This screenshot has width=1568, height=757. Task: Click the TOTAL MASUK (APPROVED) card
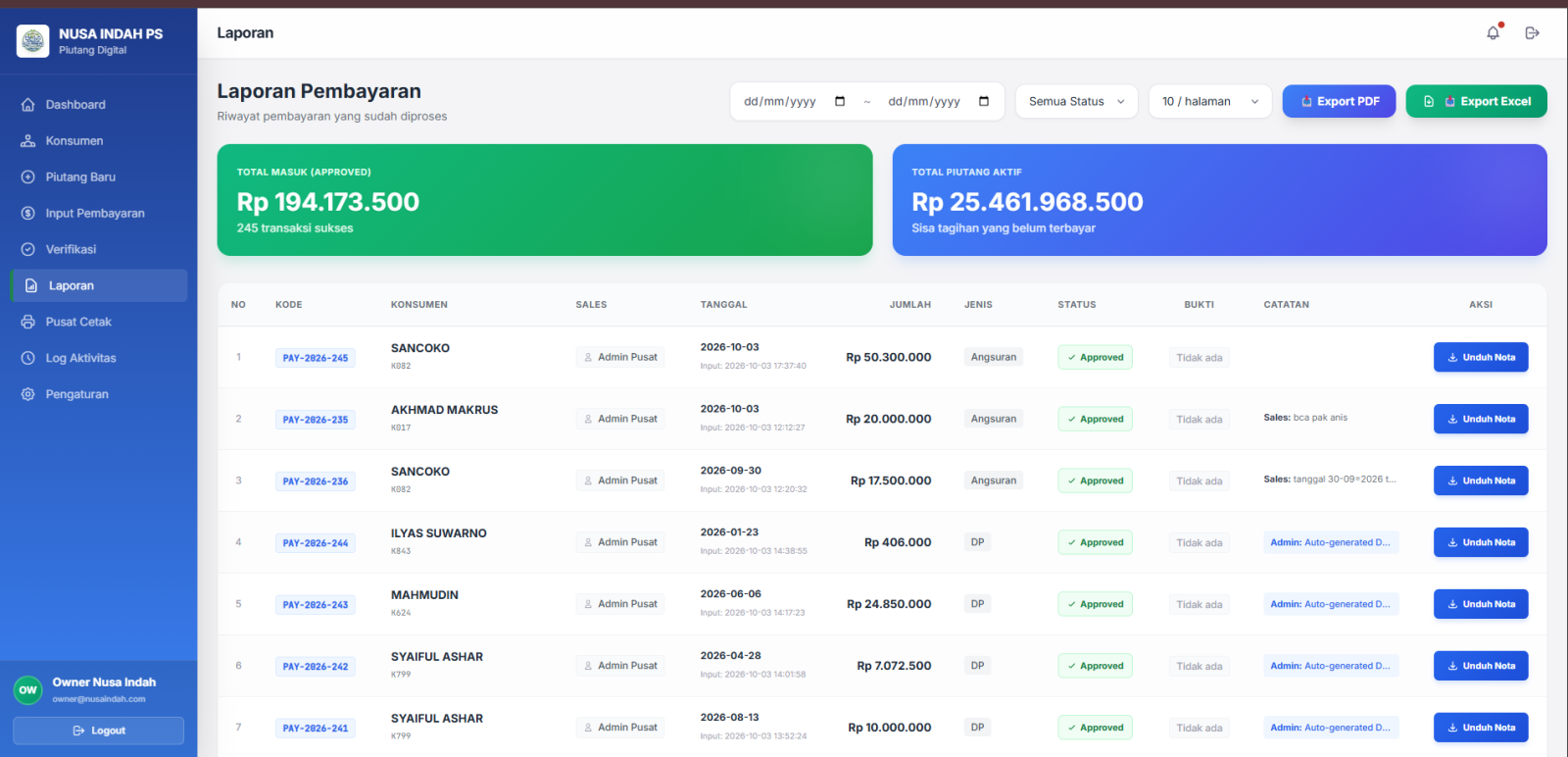tap(545, 200)
